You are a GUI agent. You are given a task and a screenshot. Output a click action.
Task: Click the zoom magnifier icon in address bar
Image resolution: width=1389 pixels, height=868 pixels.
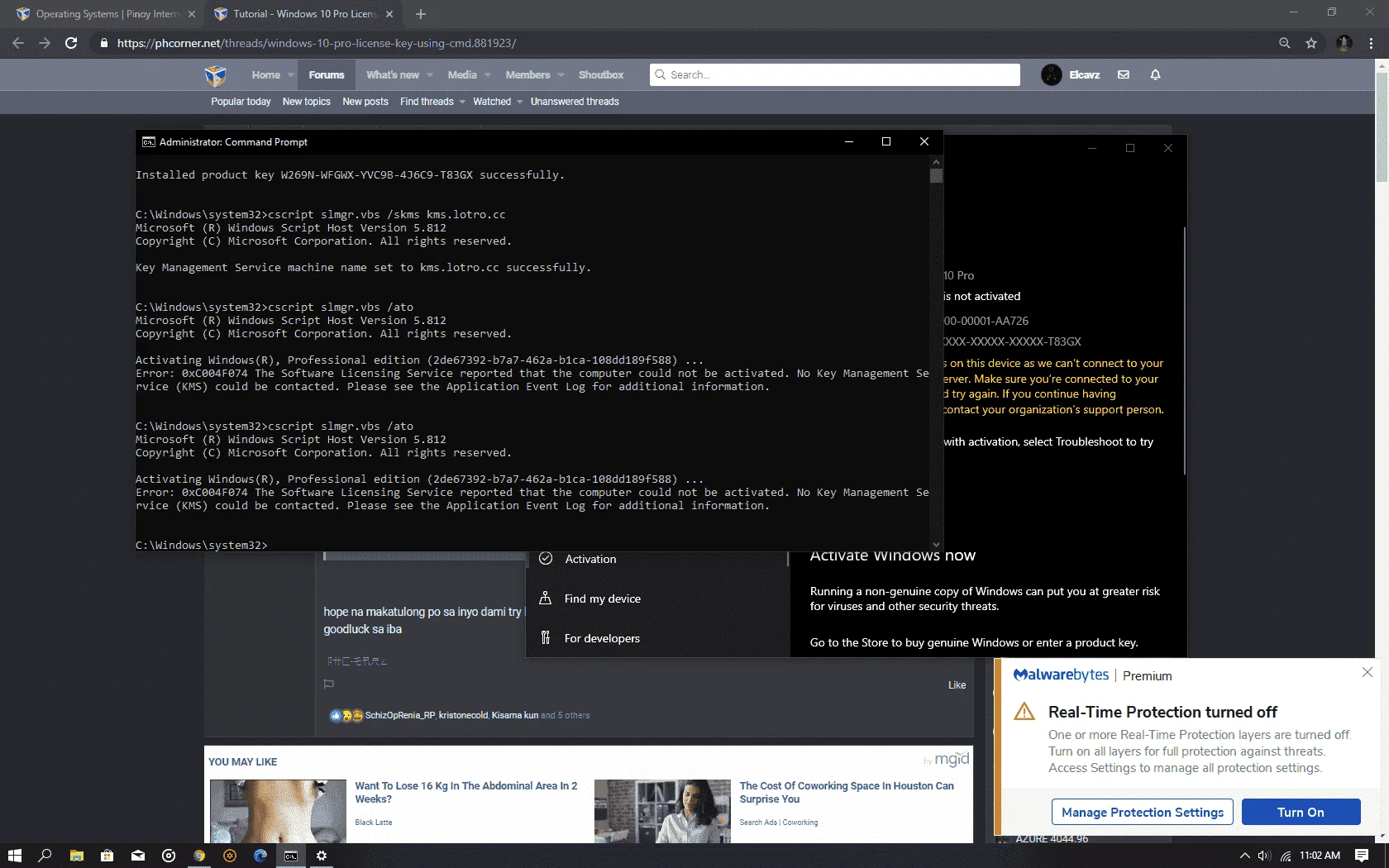(x=1284, y=43)
